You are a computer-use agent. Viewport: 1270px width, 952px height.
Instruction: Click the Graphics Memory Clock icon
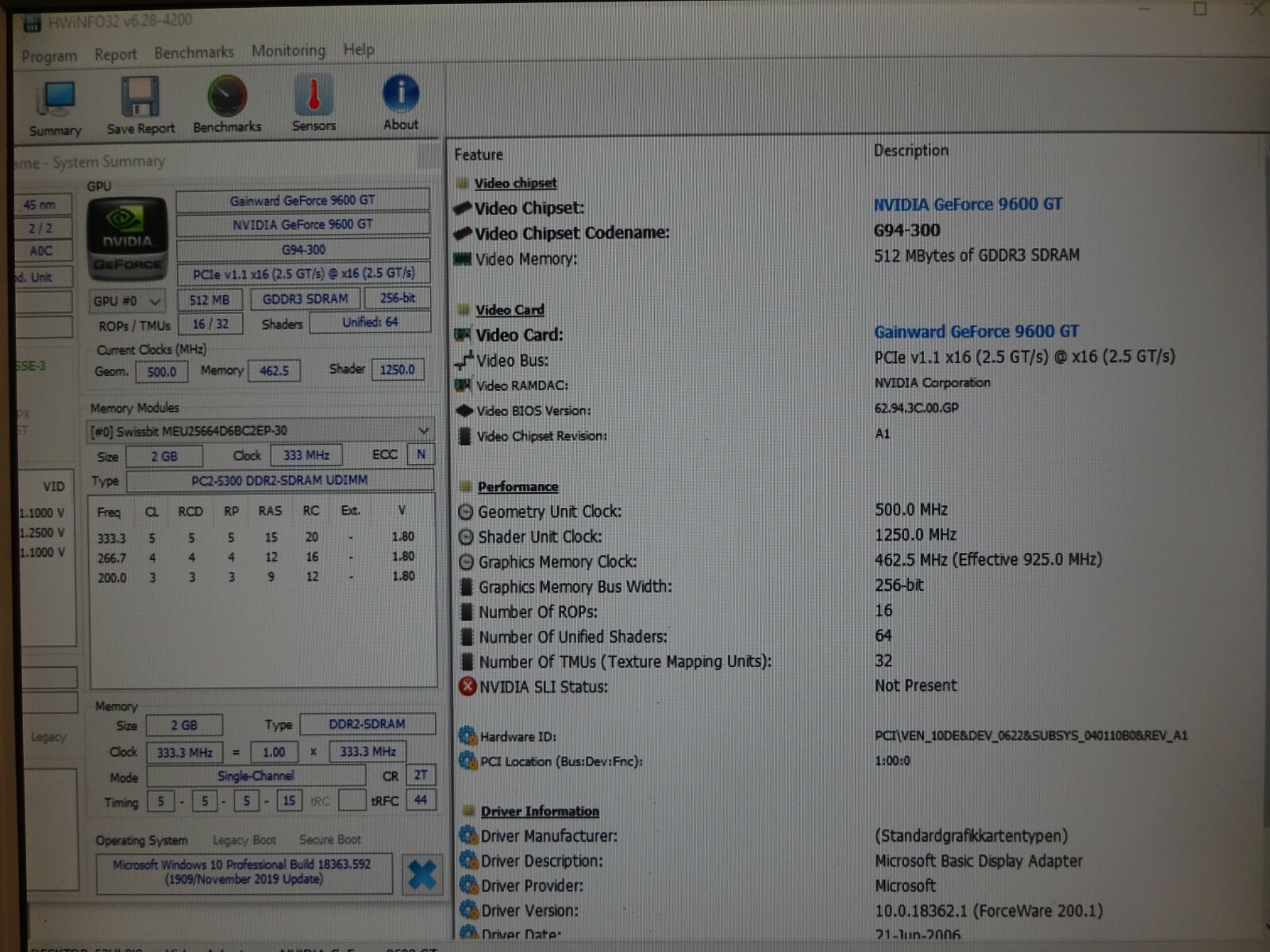pos(467,562)
